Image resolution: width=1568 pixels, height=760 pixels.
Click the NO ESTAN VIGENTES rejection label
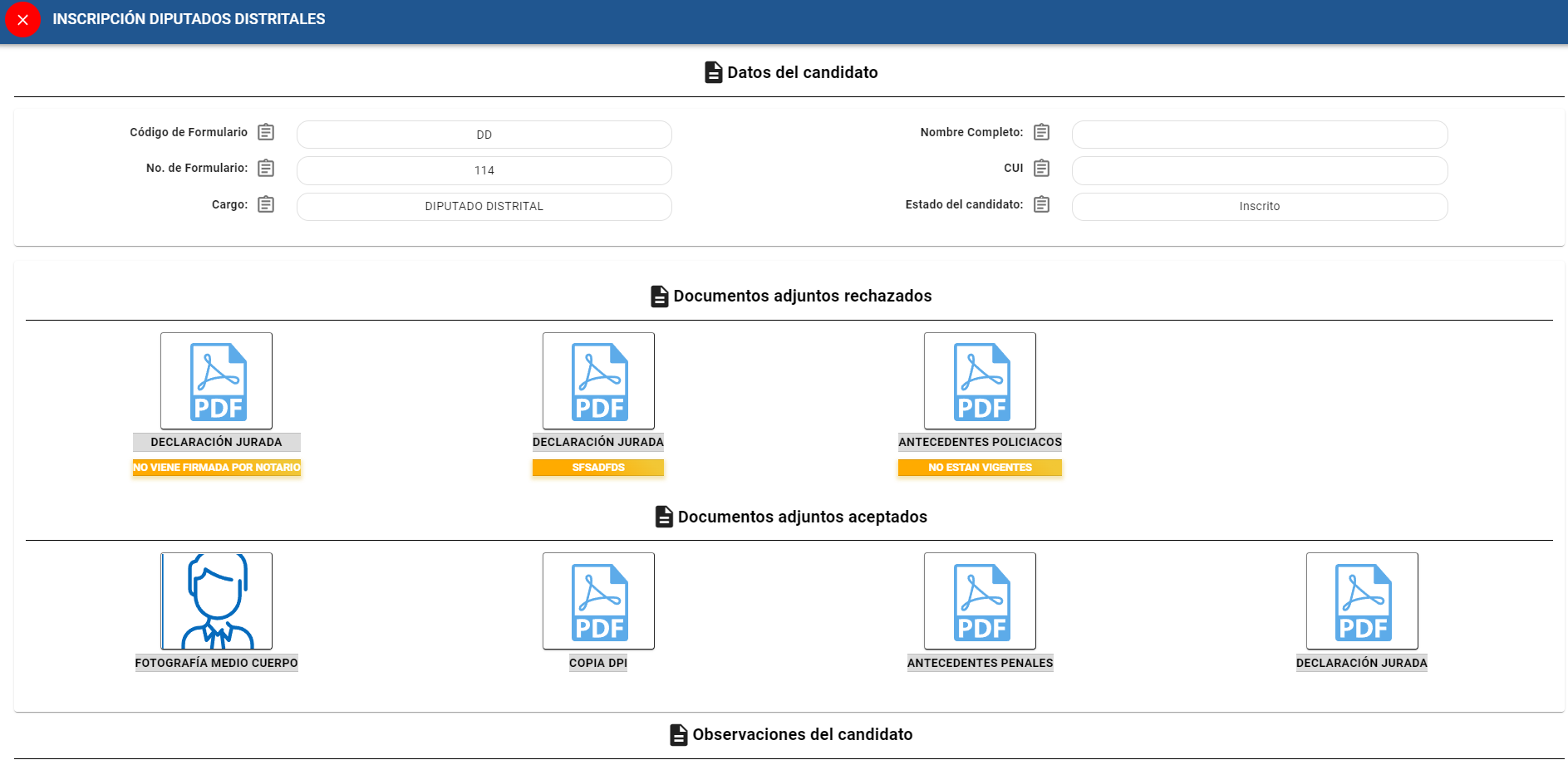[x=980, y=468]
